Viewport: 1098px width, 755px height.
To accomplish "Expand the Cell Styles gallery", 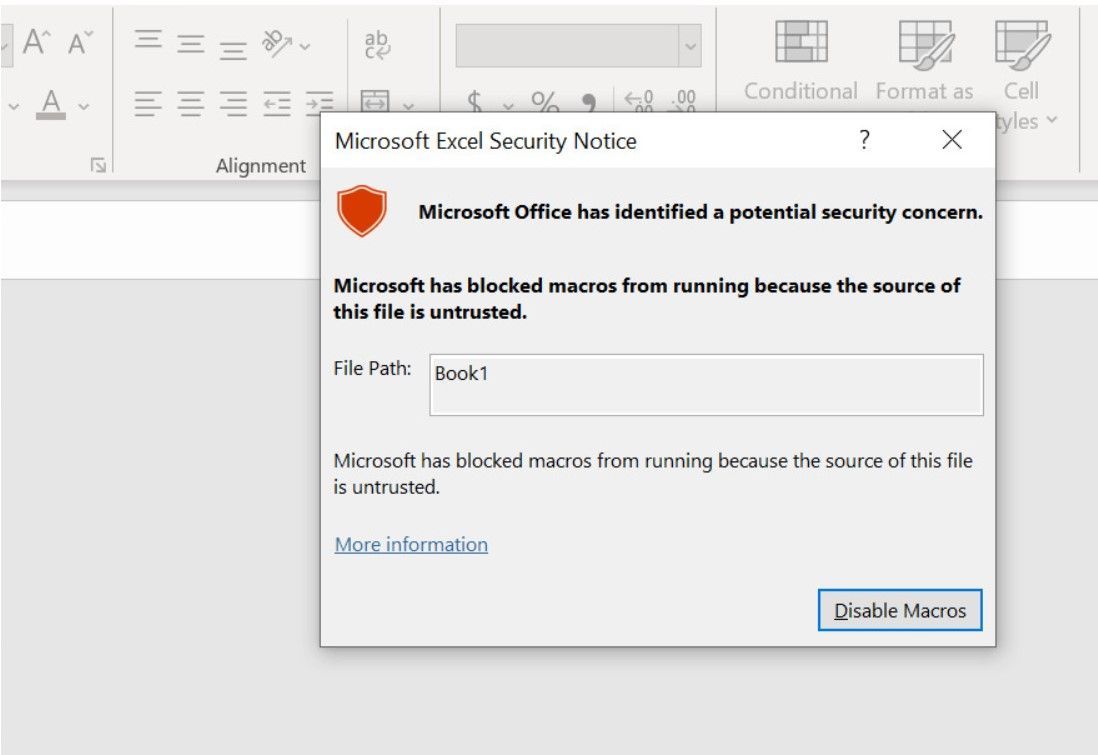I will [x=1021, y=60].
